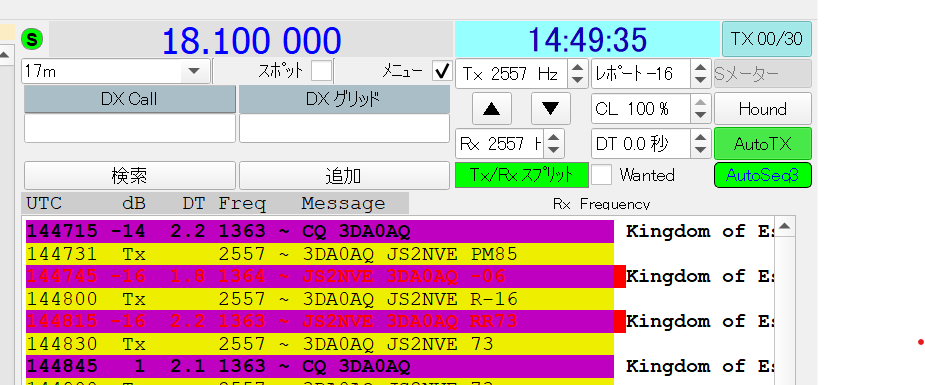Increase CL 100 % spinner
925x385 pixels.
[700, 103]
